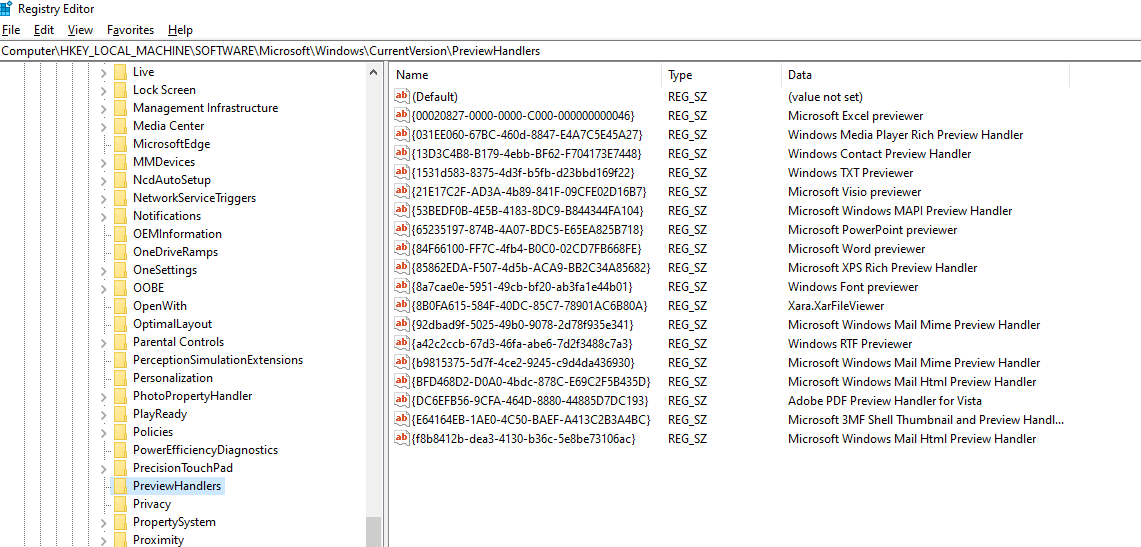Click the icon of the Xara.XarFileViewer row
This screenshot has width=1141, height=547.
click(x=402, y=306)
